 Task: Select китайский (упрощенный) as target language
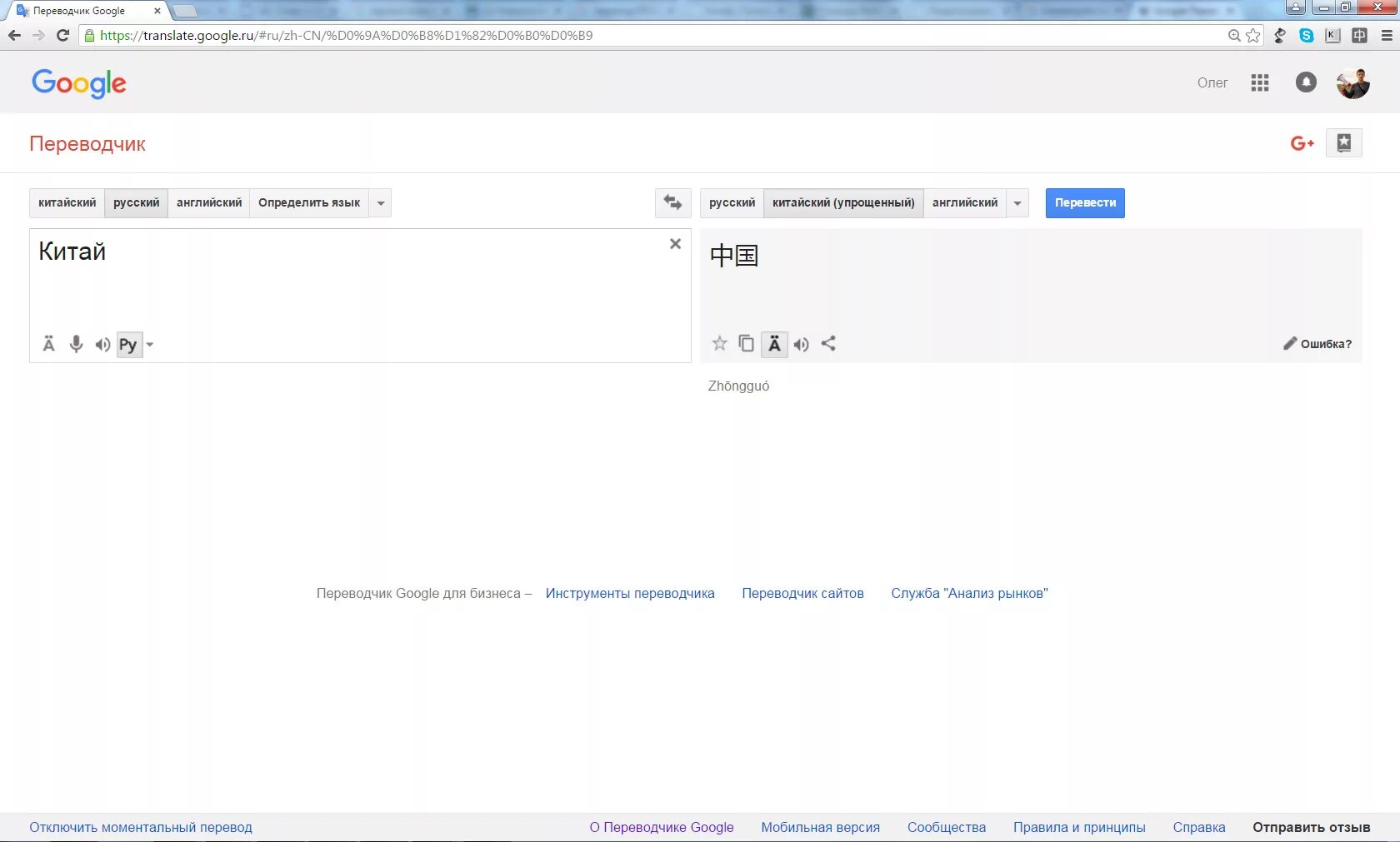click(x=843, y=203)
